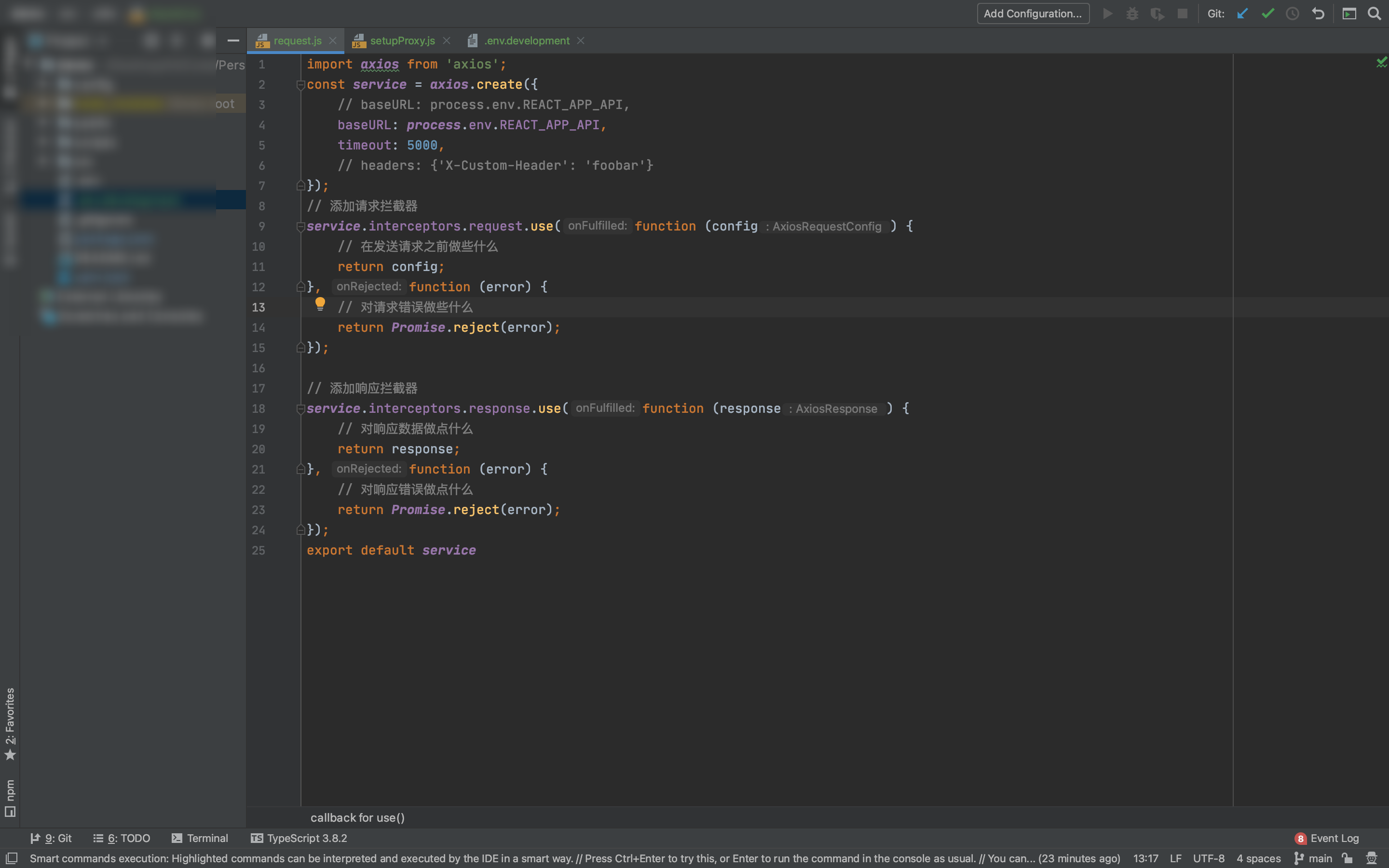The image size is (1389, 868).
Task: Click the Git rollback arrow icon
Action: 1318,14
